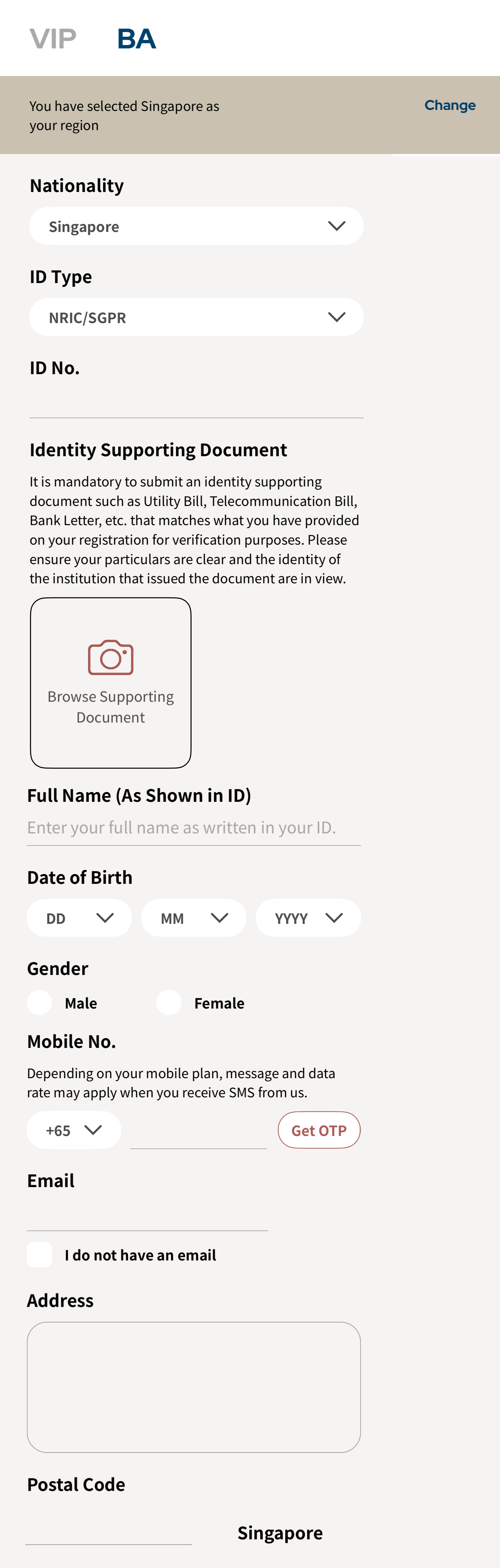Screen dimensions: 500x1568
Task: Open the MM month dropdown
Action: pyautogui.click(x=194, y=918)
